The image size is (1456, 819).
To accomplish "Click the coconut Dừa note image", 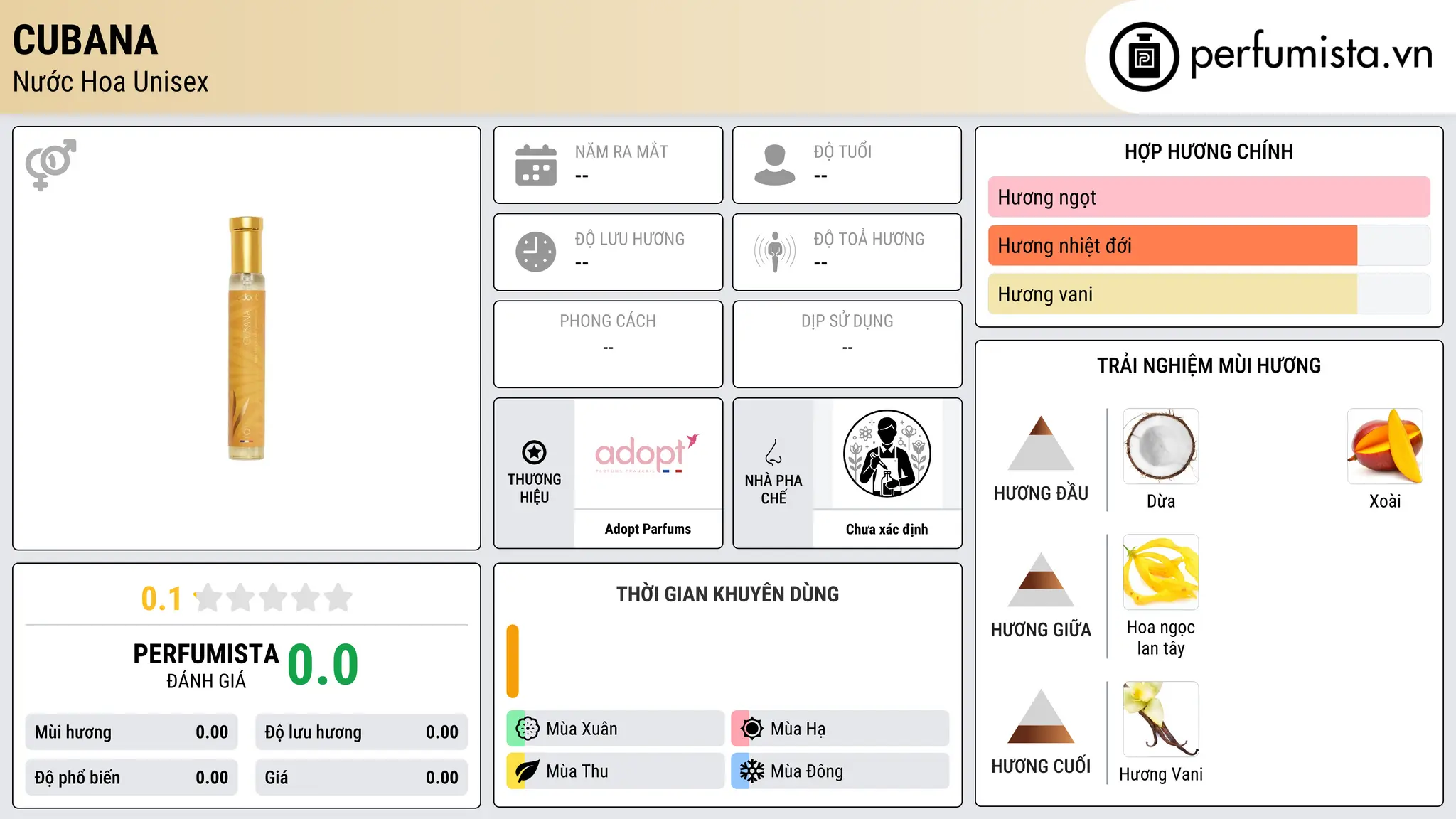I will point(1161,446).
